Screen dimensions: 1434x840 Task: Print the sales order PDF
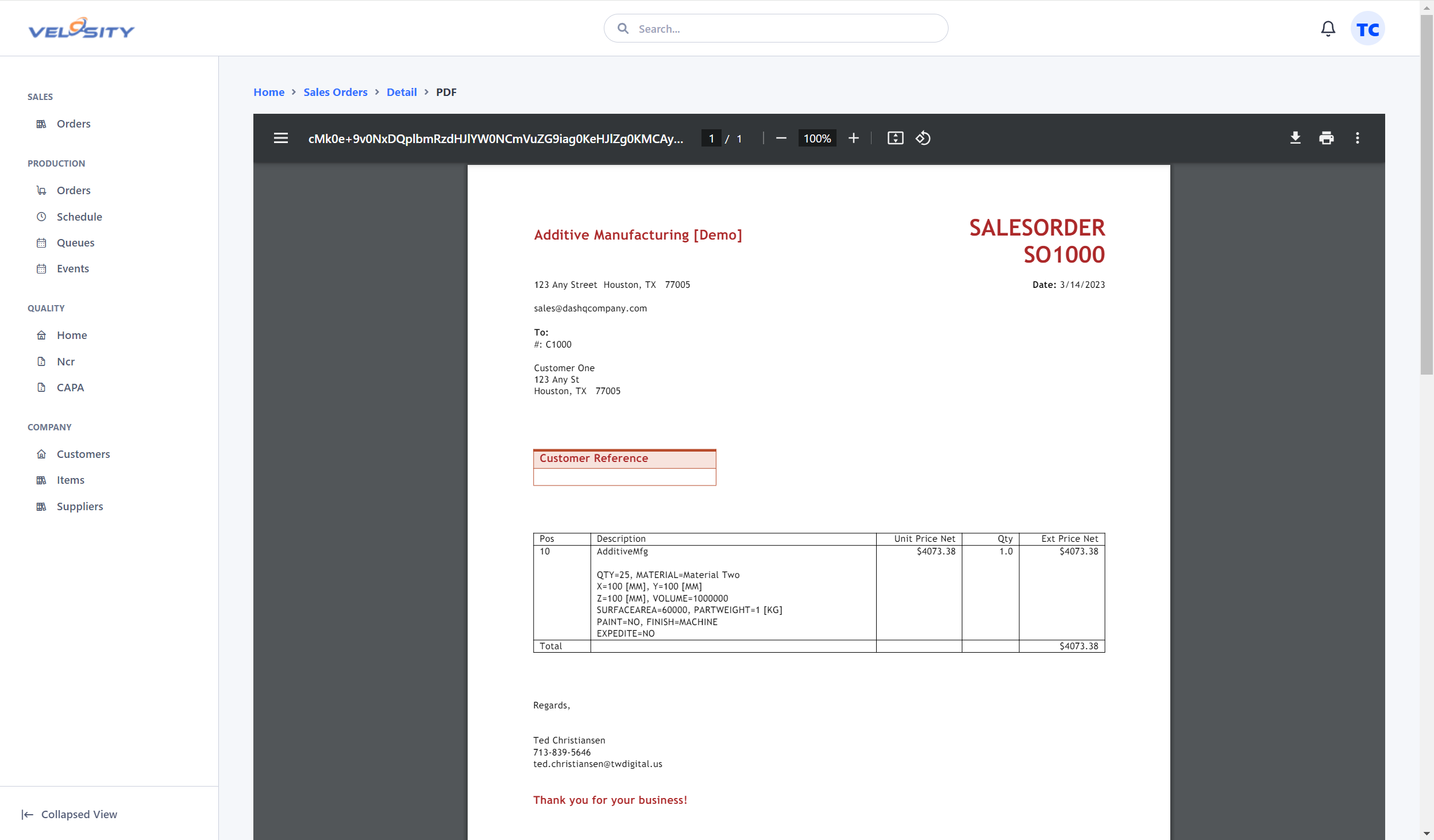[1326, 138]
